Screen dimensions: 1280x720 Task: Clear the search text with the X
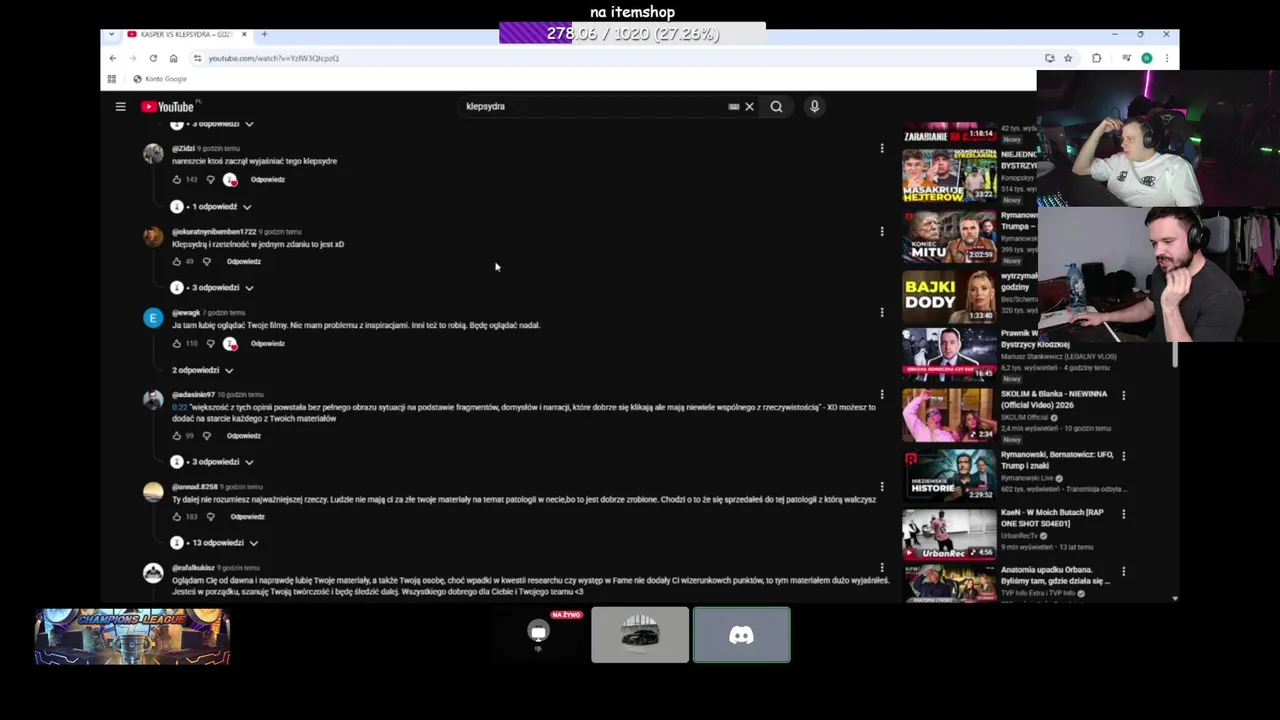pos(749,106)
